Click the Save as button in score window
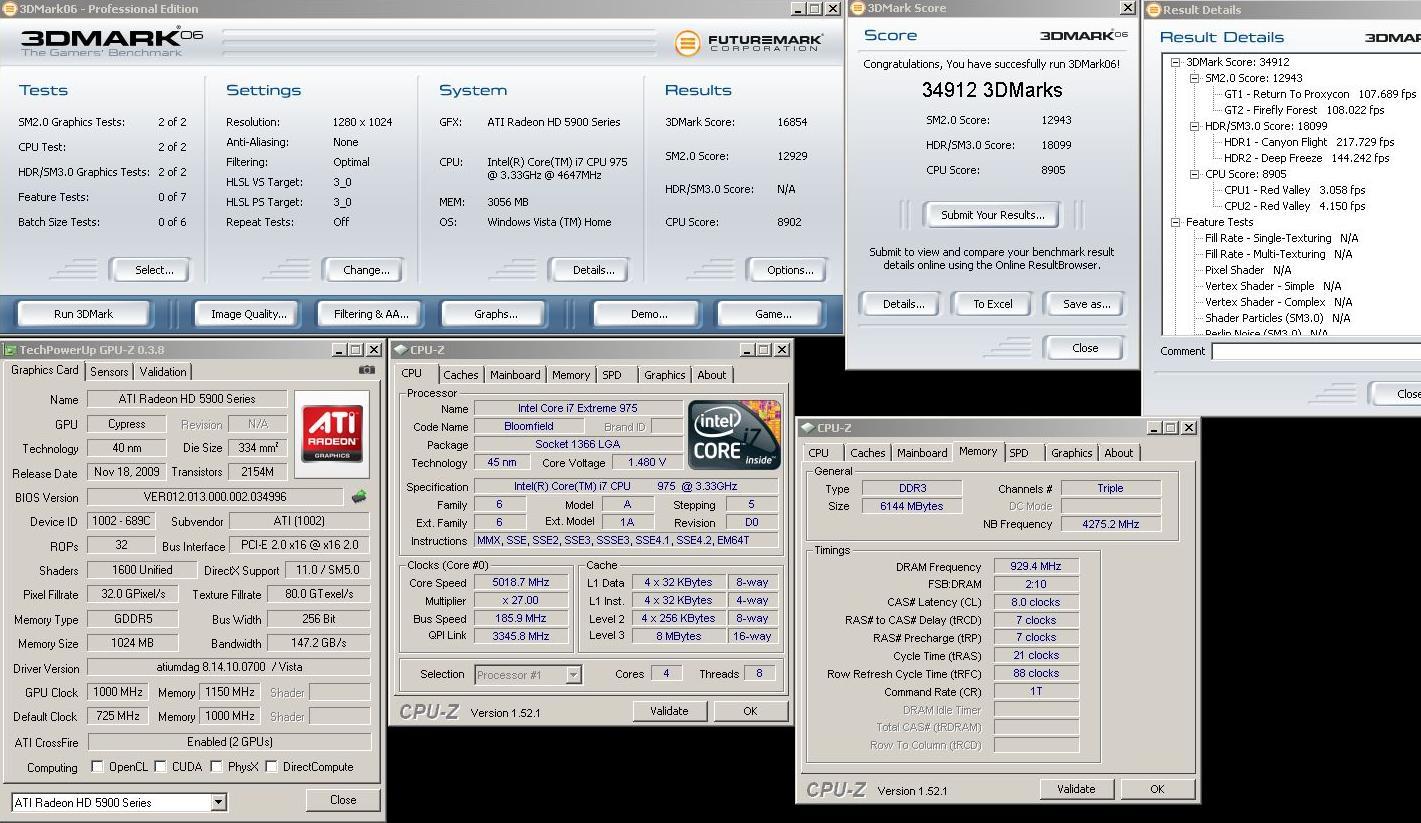 (1086, 304)
